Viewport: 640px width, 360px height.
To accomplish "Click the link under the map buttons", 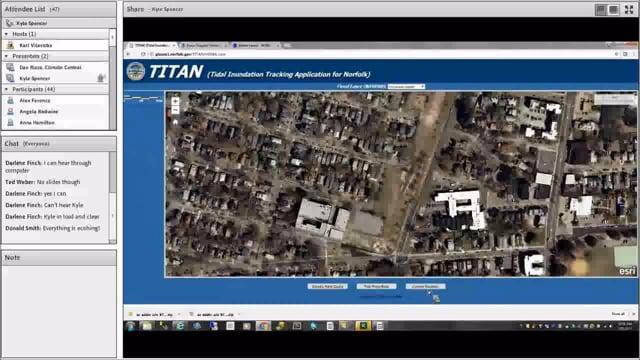I will coord(380,297).
